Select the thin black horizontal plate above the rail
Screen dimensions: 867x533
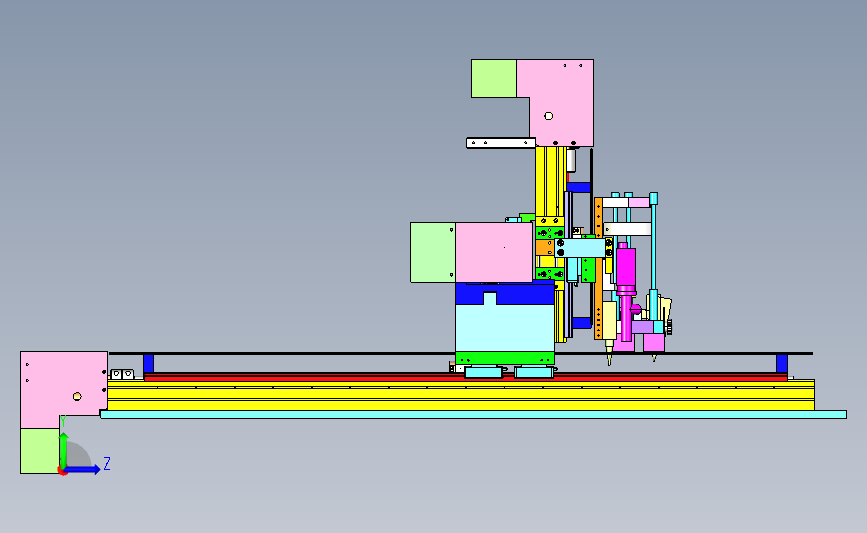click(x=461, y=353)
